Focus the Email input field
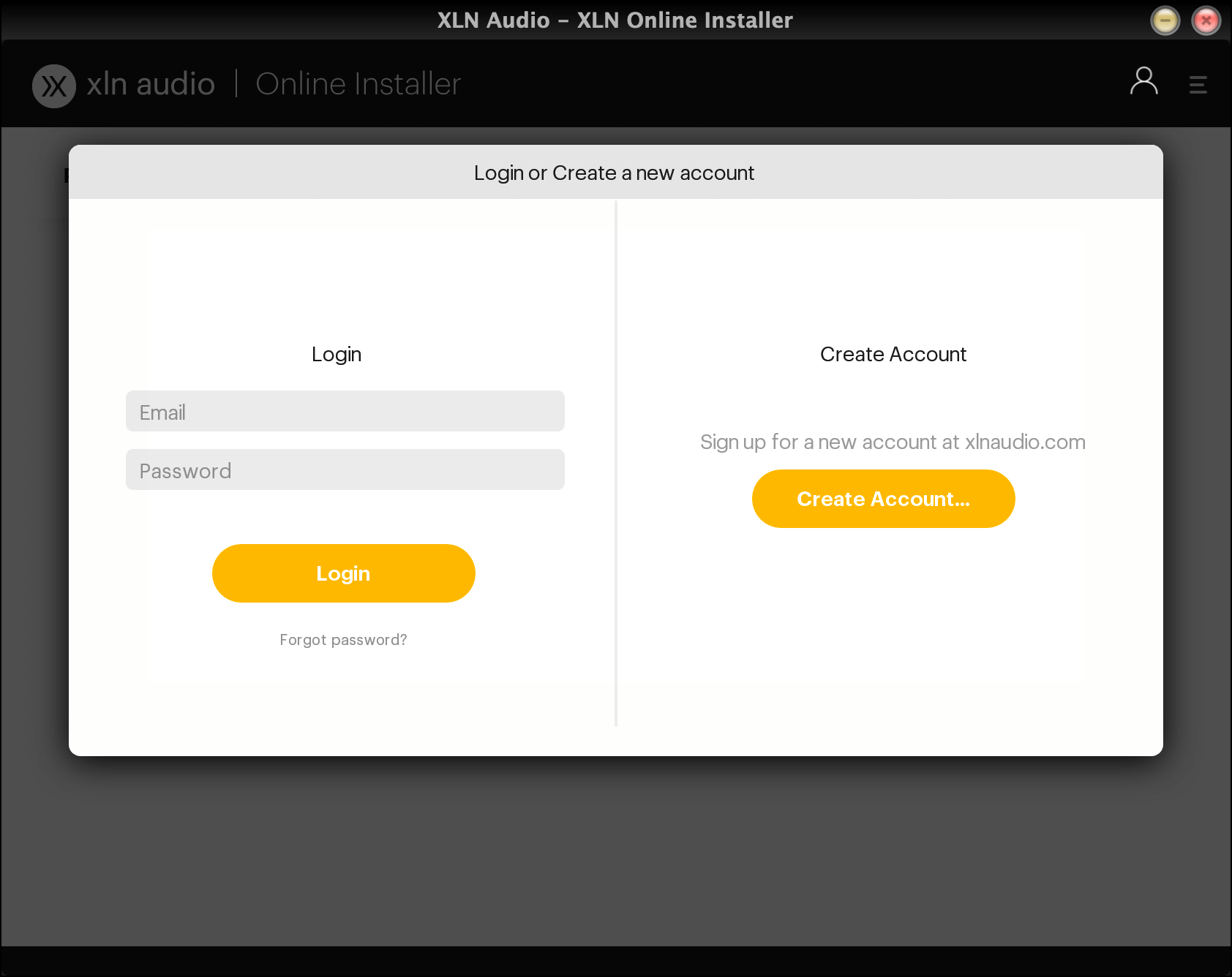 345,411
